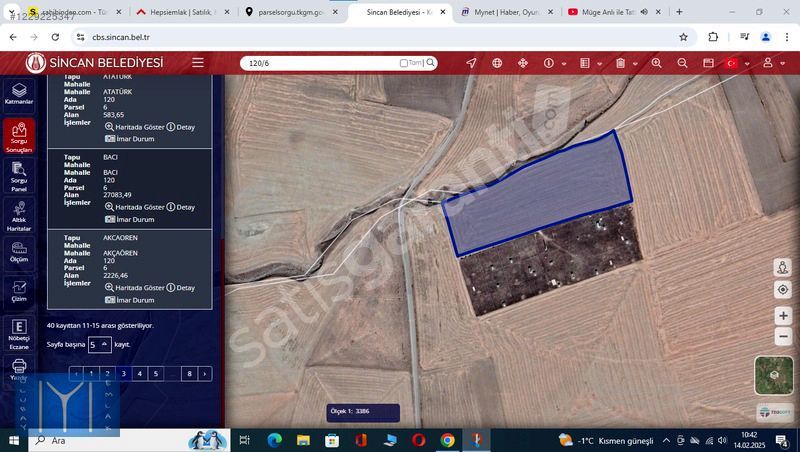This screenshot has width=800, height=452.
Task: Click the Nöbetçi Eczane sidebar icon
Action: click(19, 334)
